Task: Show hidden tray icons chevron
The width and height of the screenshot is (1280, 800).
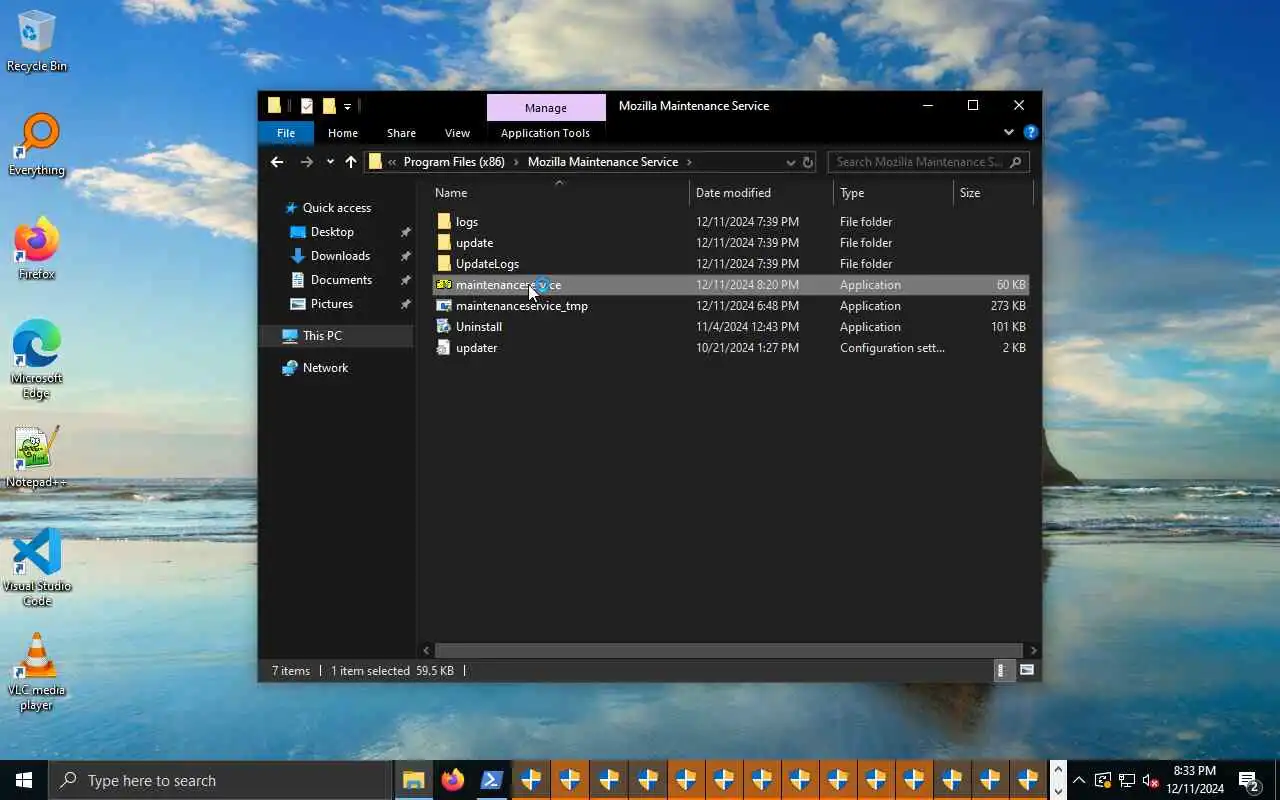Action: (x=1079, y=780)
